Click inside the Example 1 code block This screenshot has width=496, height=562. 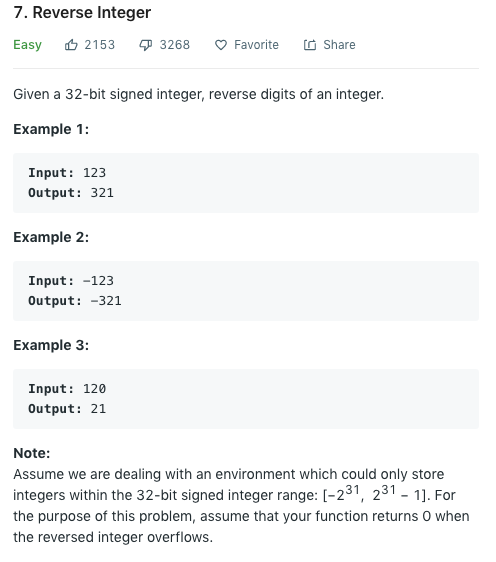[x=246, y=183]
